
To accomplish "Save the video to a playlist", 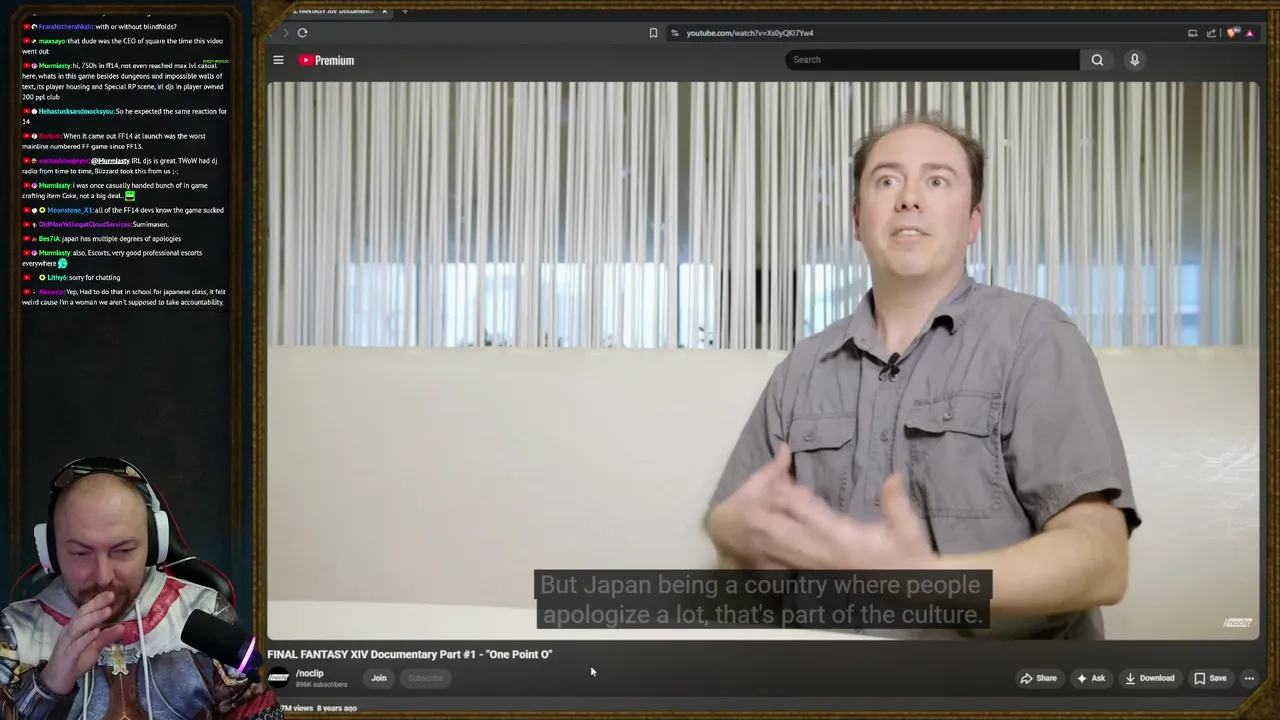I will coord(1210,678).
